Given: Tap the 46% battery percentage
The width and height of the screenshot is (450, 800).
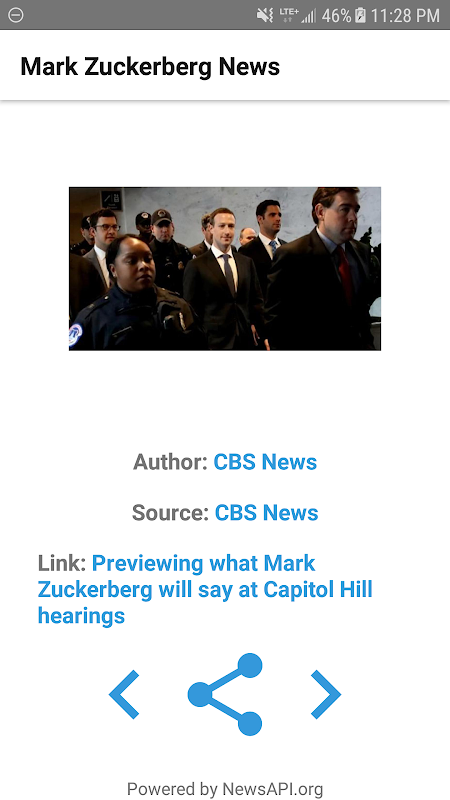Looking at the screenshot, I should (336, 16).
